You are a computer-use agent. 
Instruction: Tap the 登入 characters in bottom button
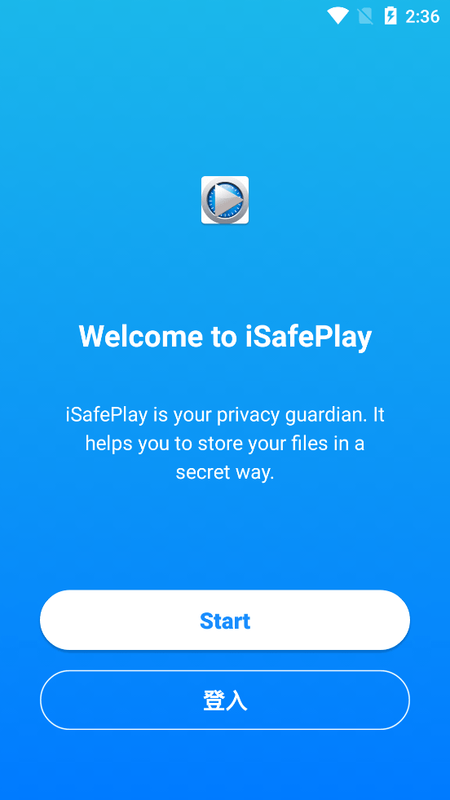tap(225, 701)
